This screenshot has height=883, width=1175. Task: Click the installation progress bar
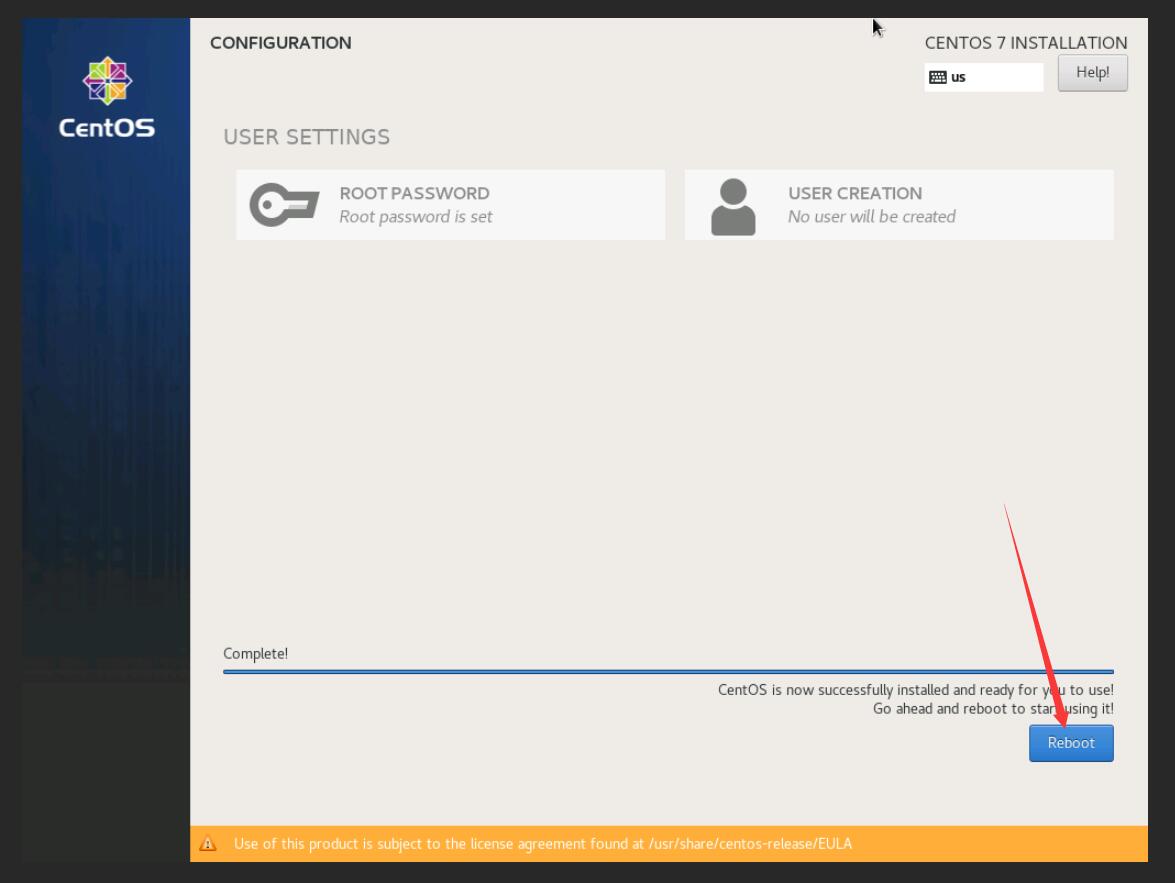pyautogui.click(x=668, y=672)
